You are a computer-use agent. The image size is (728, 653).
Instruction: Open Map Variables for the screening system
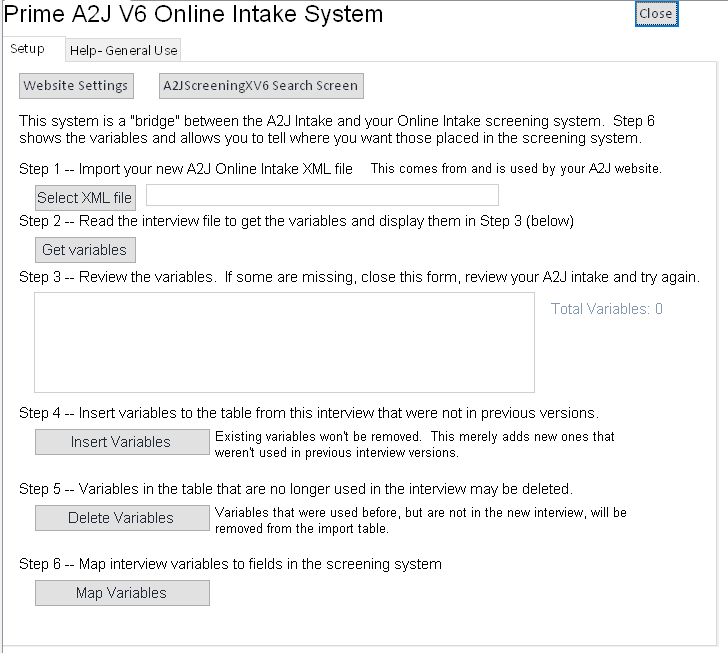click(122, 593)
